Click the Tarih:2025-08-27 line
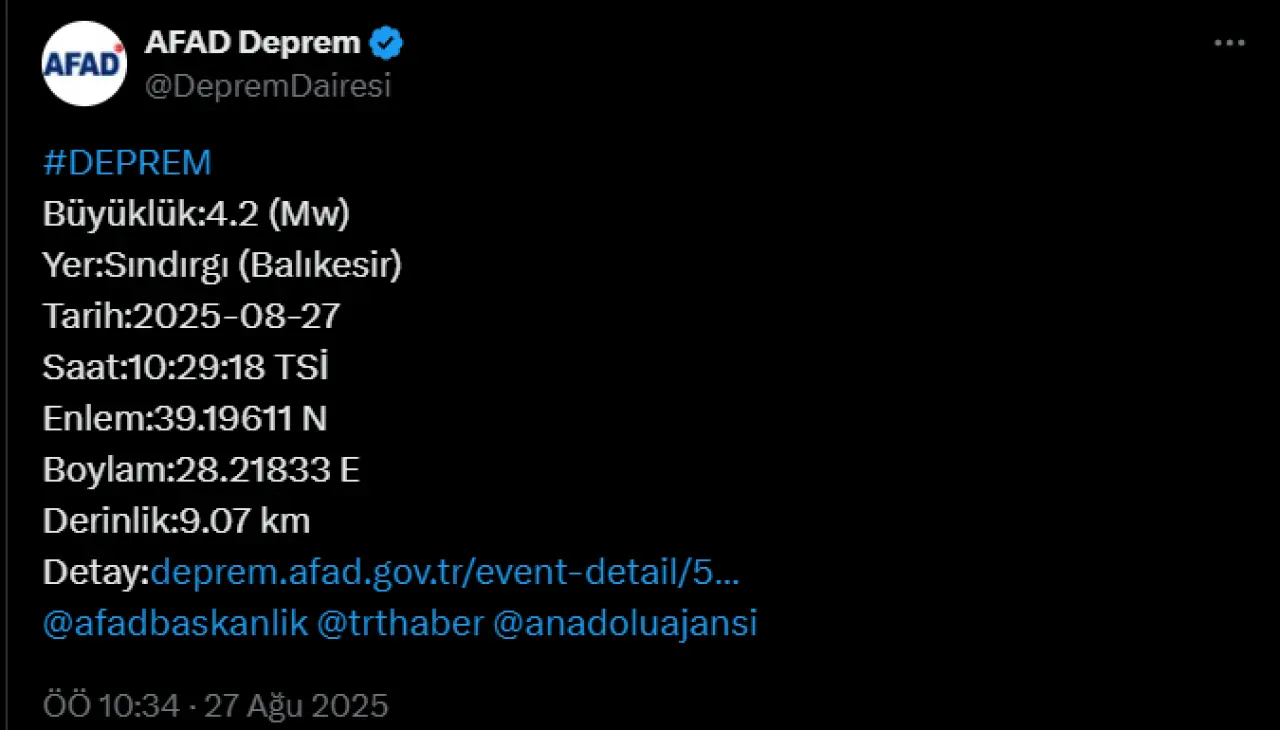1280x730 pixels. [x=191, y=316]
